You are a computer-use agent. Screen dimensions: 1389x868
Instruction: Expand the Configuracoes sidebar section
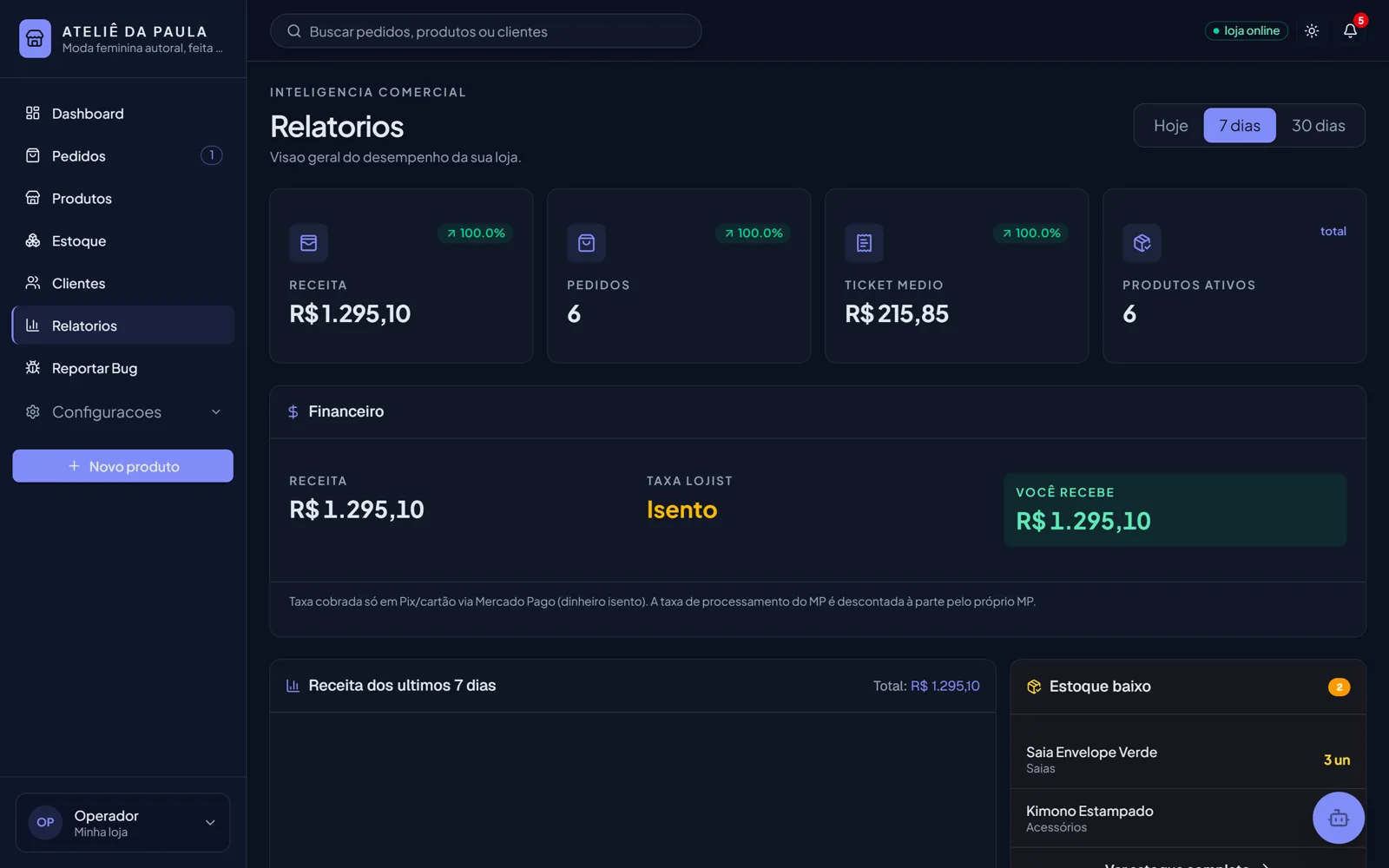(x=123, y=411)
